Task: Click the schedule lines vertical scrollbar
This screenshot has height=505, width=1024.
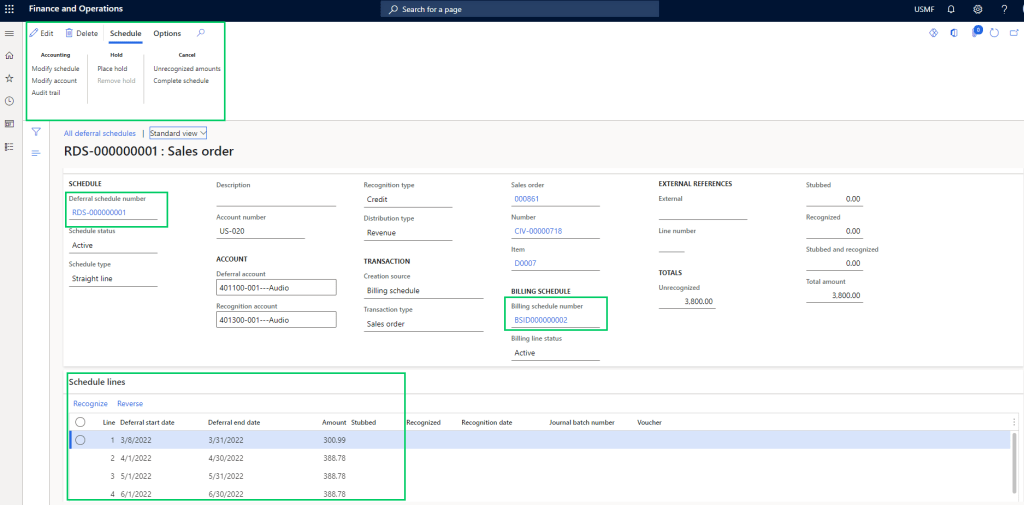Action: tap(1016, 465)
